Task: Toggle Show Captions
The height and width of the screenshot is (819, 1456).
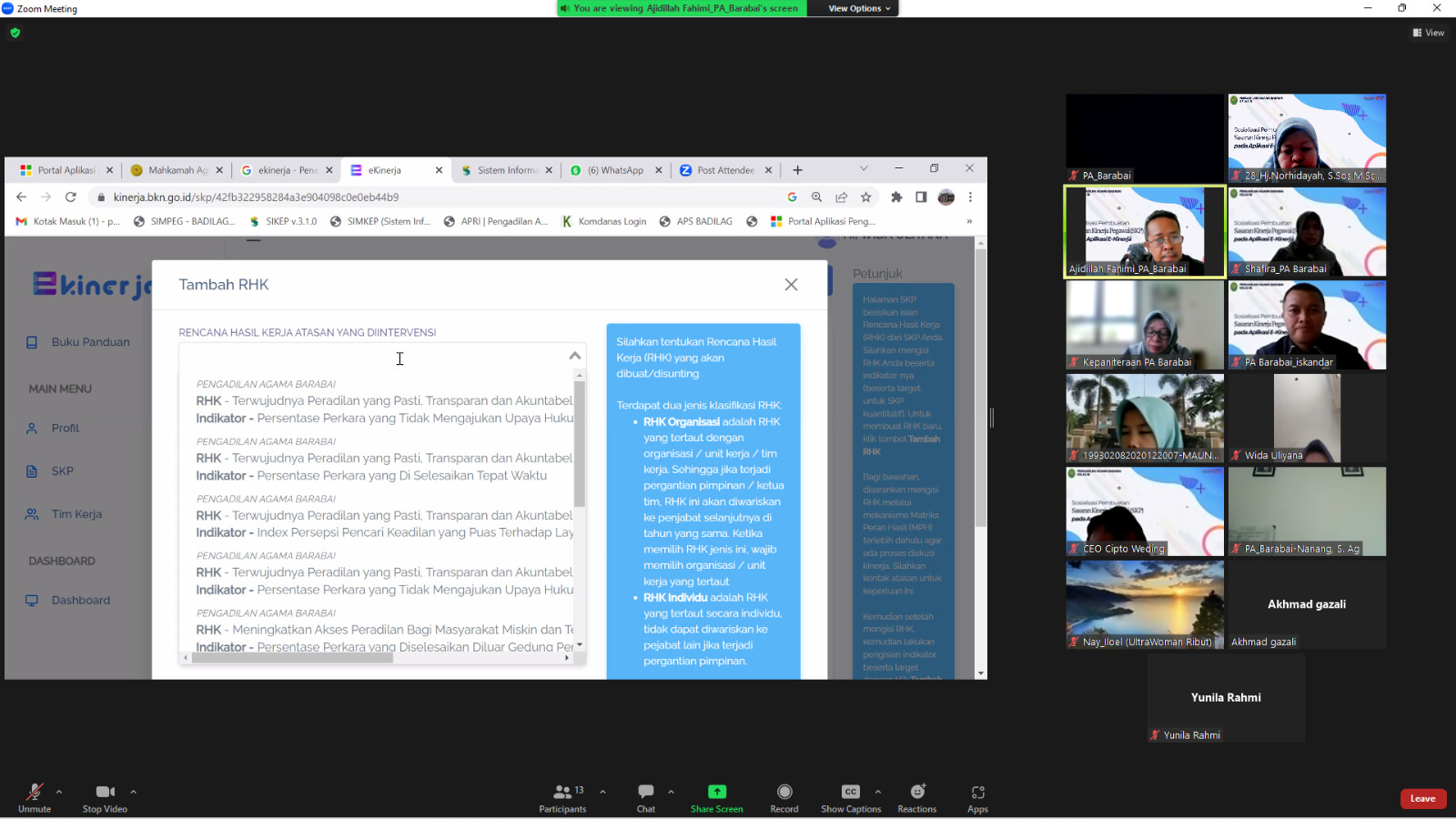Action: pos(850,792)
